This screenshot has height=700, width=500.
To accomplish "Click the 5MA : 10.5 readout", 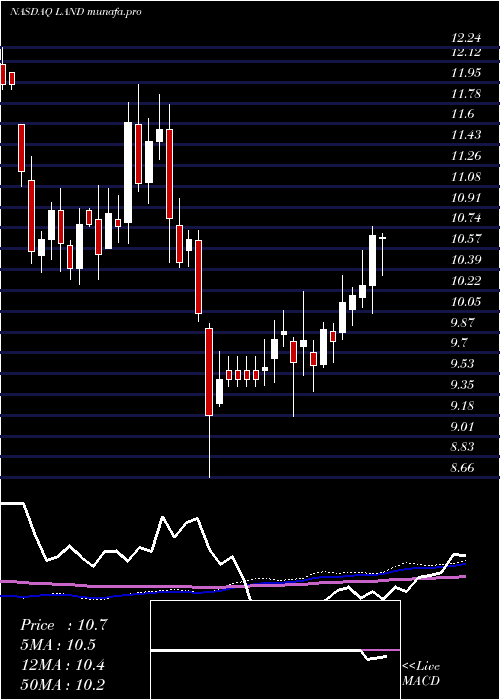I will (58, 645).
